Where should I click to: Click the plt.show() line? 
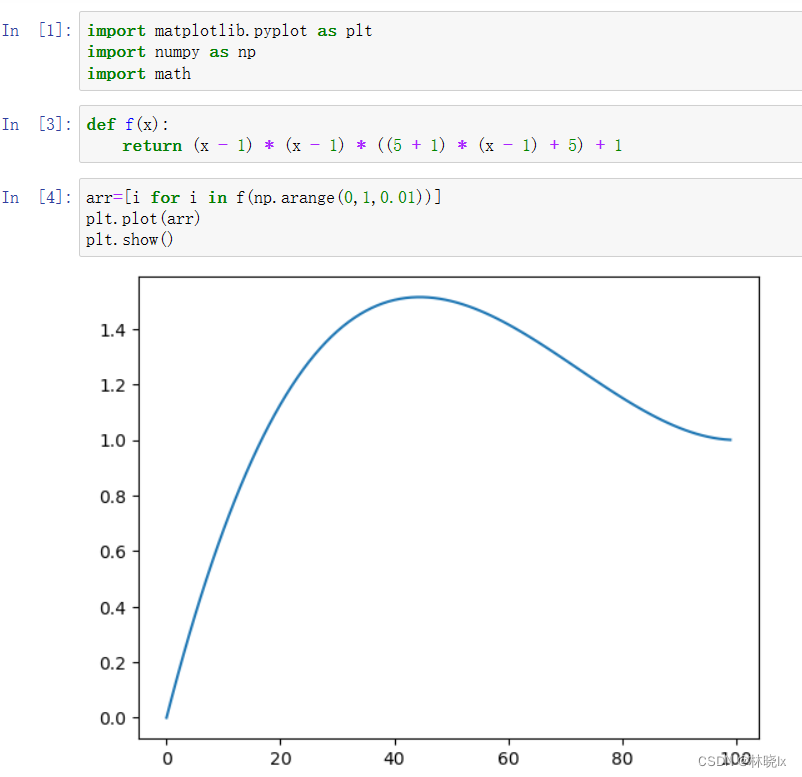tap(129, 240)
